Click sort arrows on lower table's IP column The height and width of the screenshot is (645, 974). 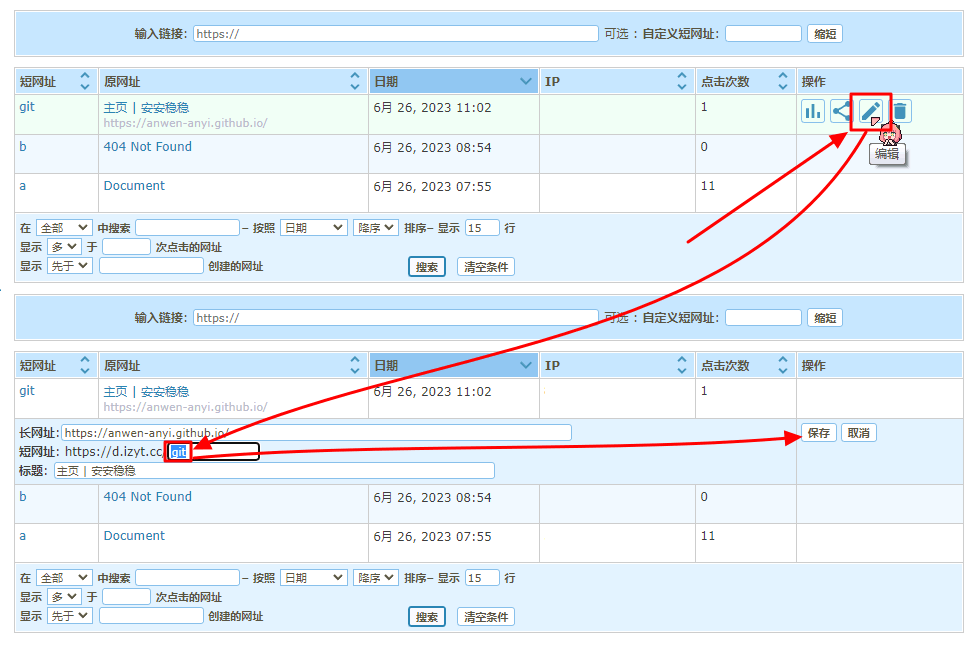(682, 365)
